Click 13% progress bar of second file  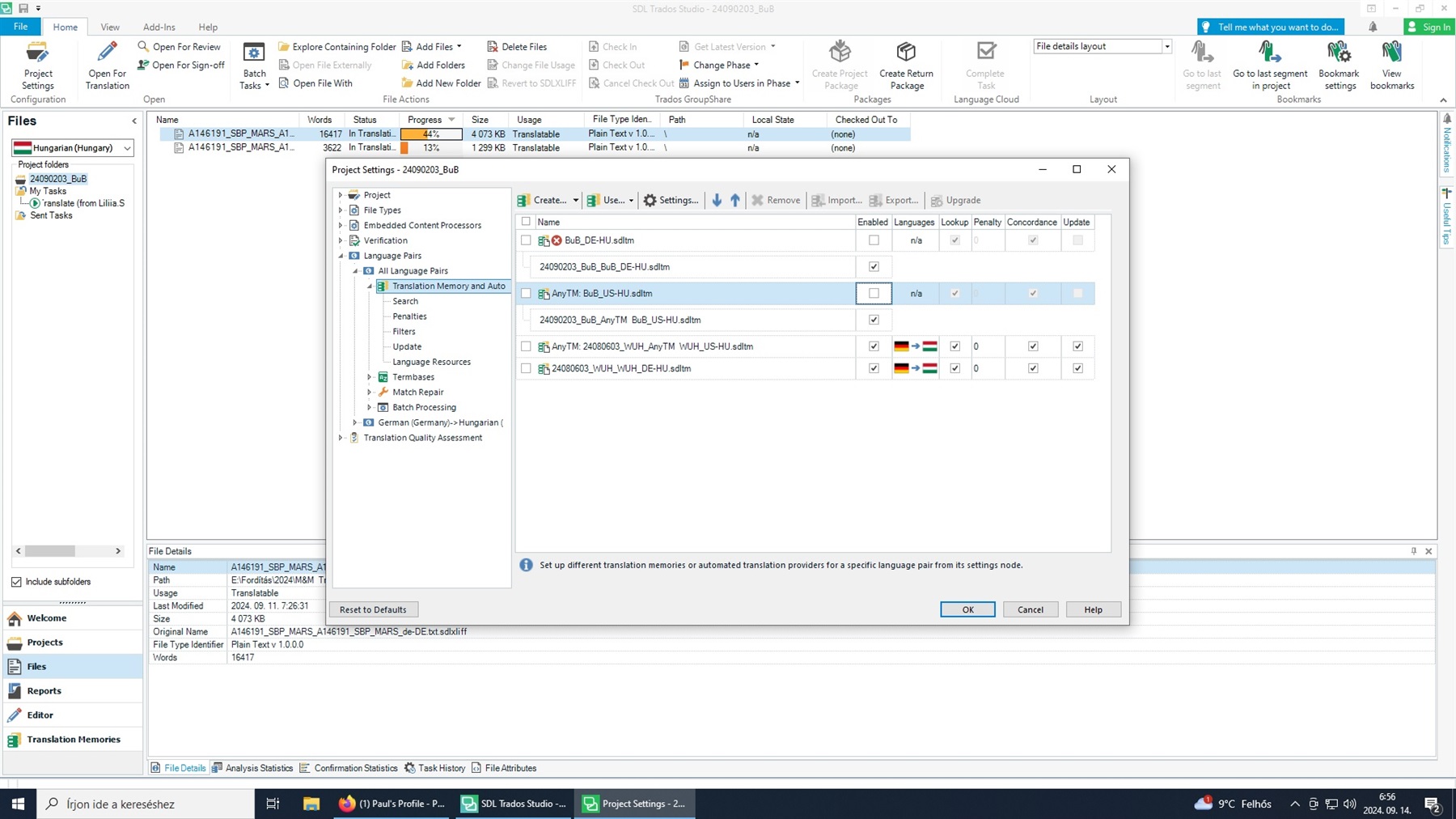pos(431,147)
